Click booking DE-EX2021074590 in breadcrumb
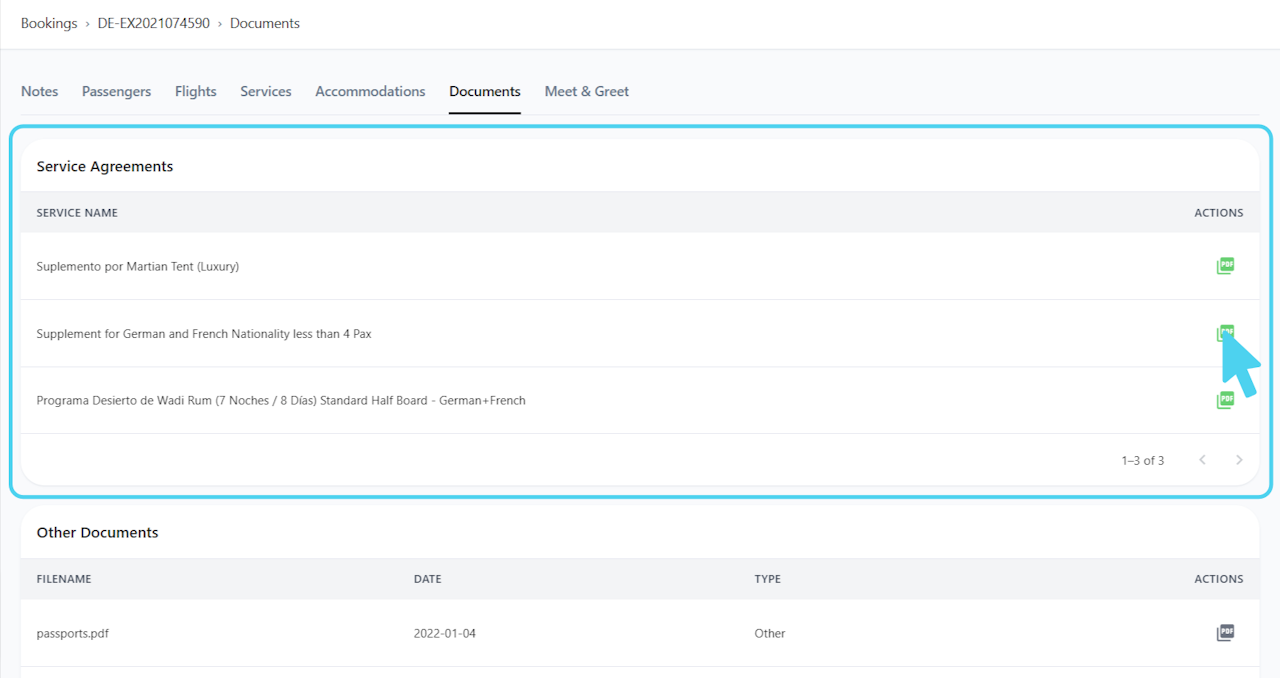The image size is (1280, 678). click(154, 23)
